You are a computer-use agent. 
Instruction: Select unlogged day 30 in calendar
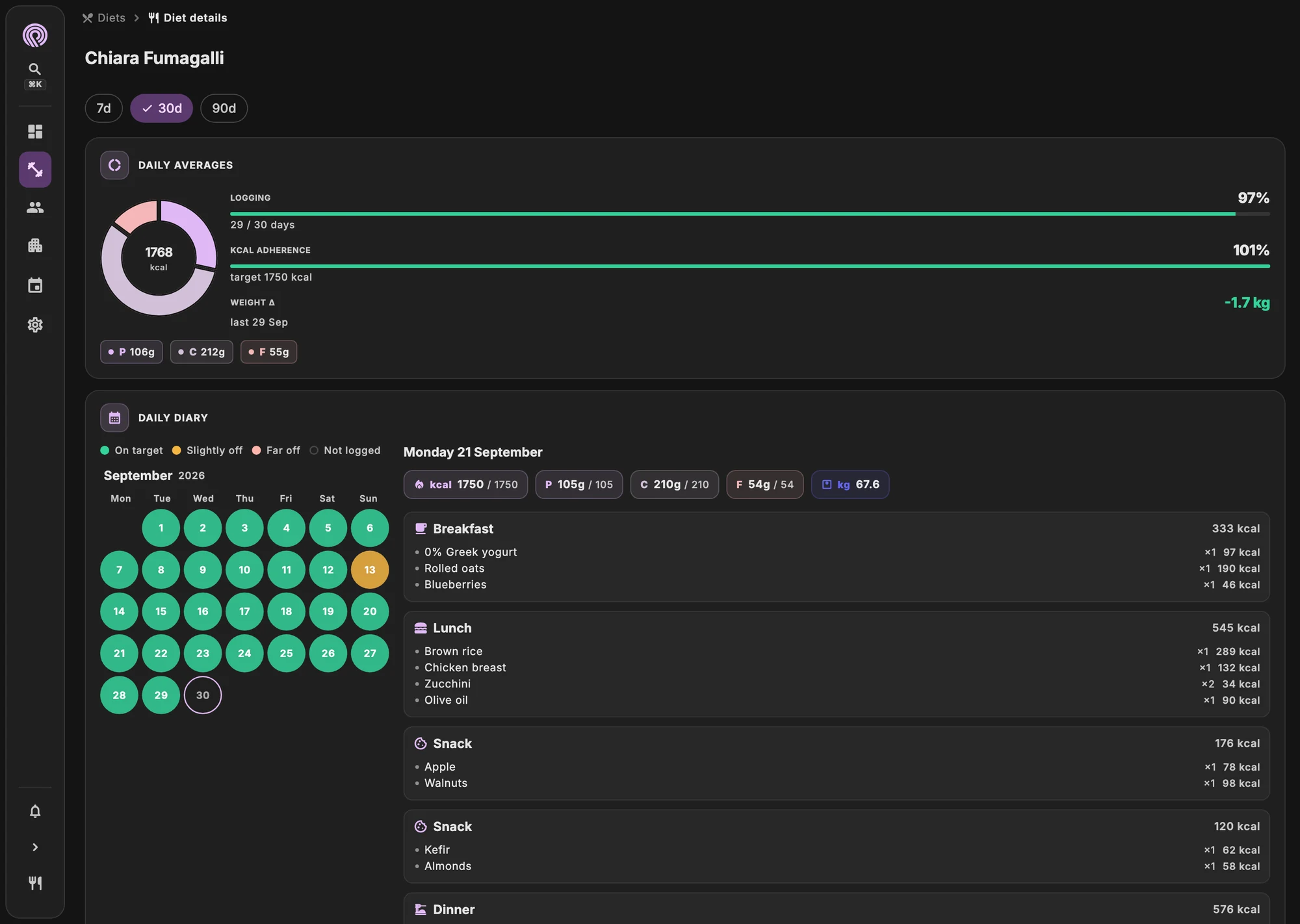(x=203, y=695)
